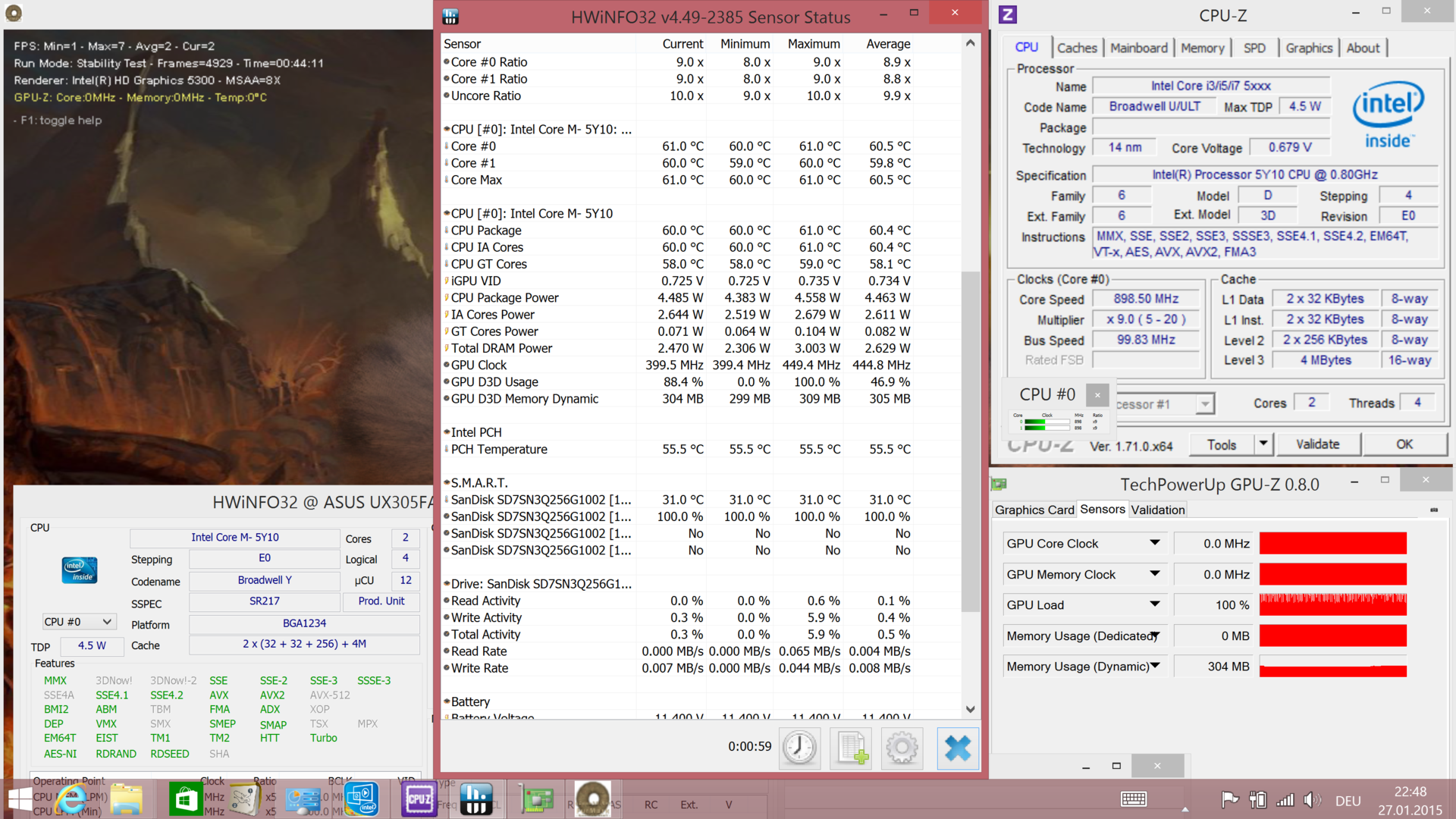
Task: Click GPU-Z title bar chip icon
Action: click(999, 484)
